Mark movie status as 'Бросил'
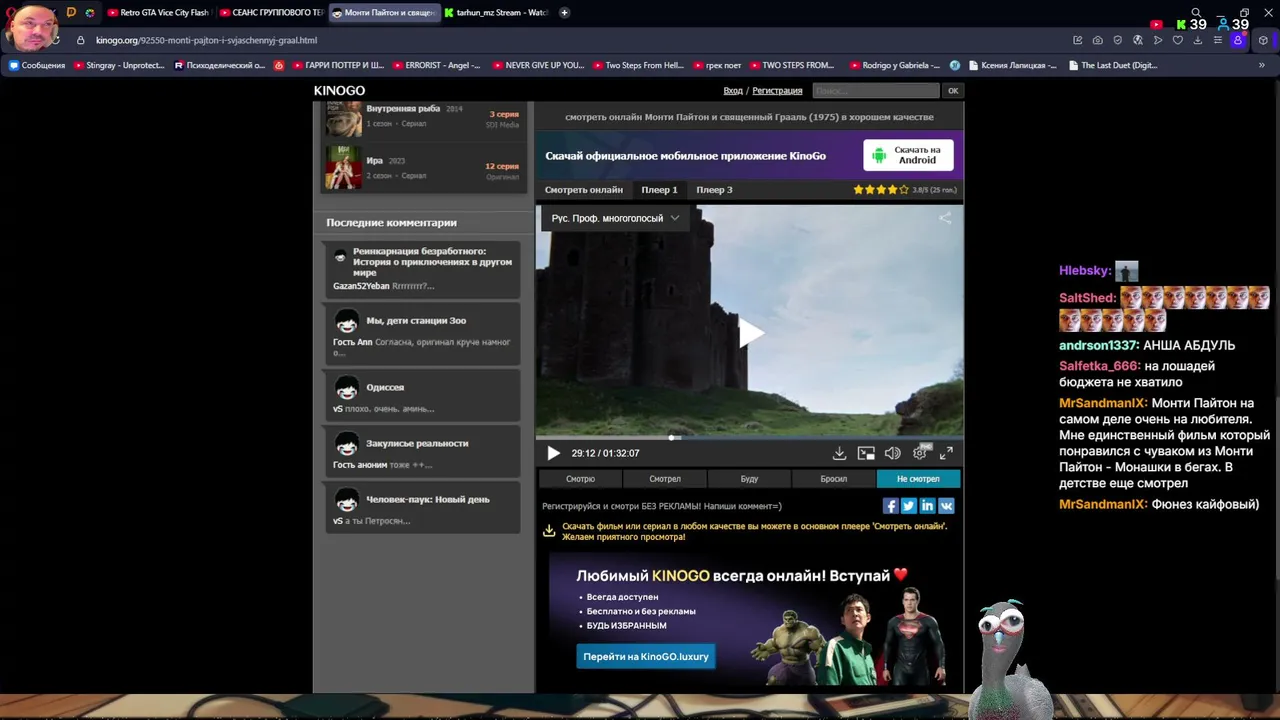The height and width of the screenshot is (720, 1280). (834, 479)
